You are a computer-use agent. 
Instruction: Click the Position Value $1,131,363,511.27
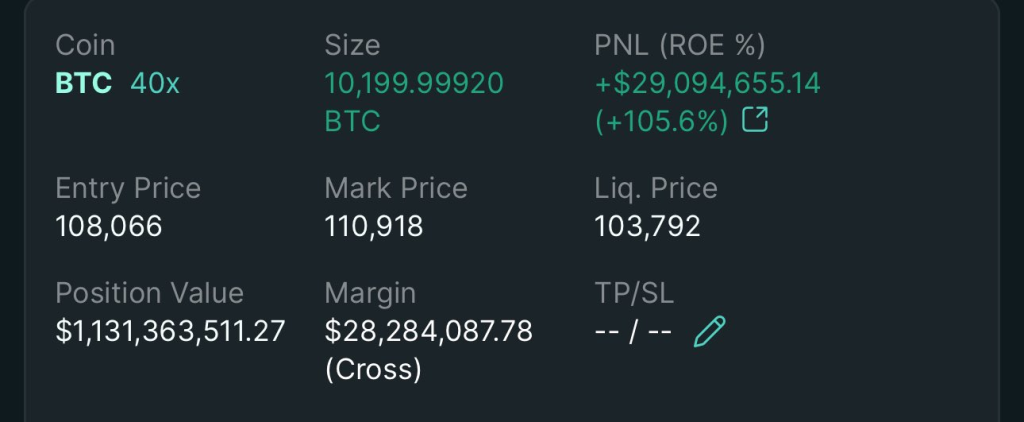click(170, 331)
